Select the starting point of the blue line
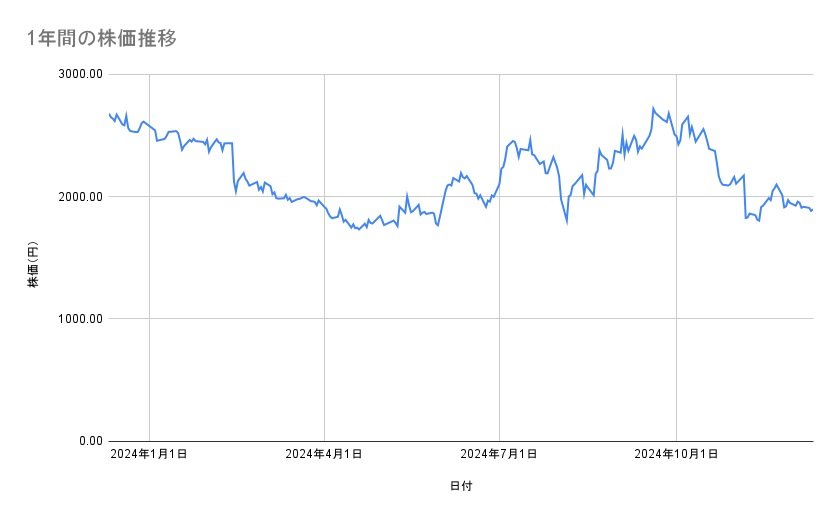This screenshot has width=839, height=519. pyautogui.click(x=109, y=114)
